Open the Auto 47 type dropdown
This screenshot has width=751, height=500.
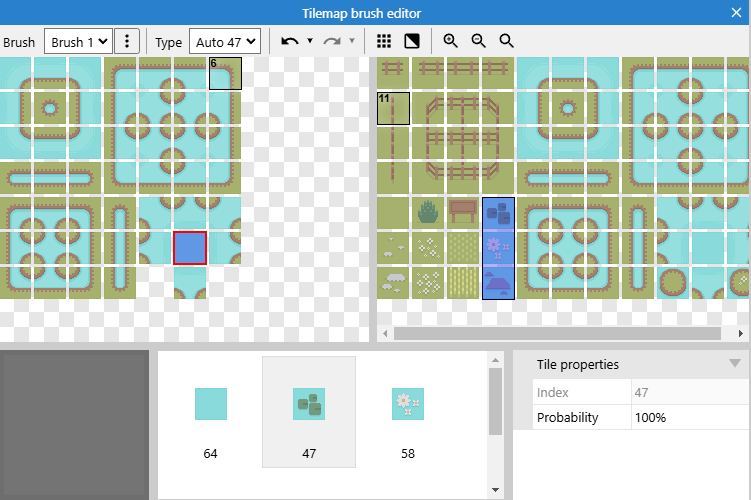pos(224,41)
